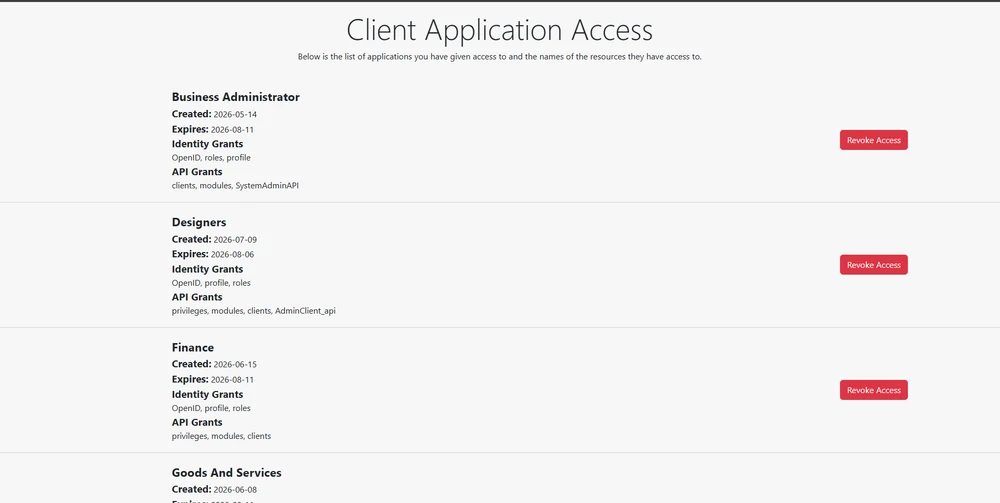Revoke access for Finance application
The height and width of the screenshot is (503, 1000).
point(873,390)
